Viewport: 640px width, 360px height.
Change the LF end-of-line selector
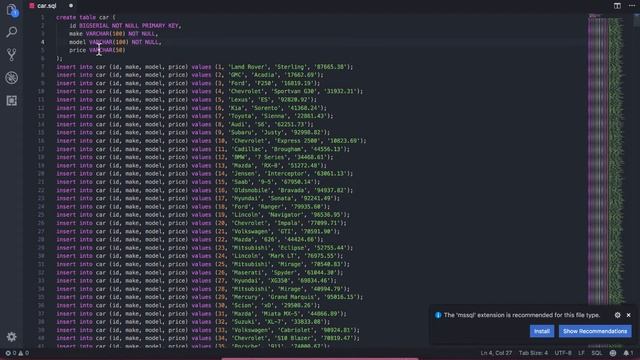(x=581, y=353)
